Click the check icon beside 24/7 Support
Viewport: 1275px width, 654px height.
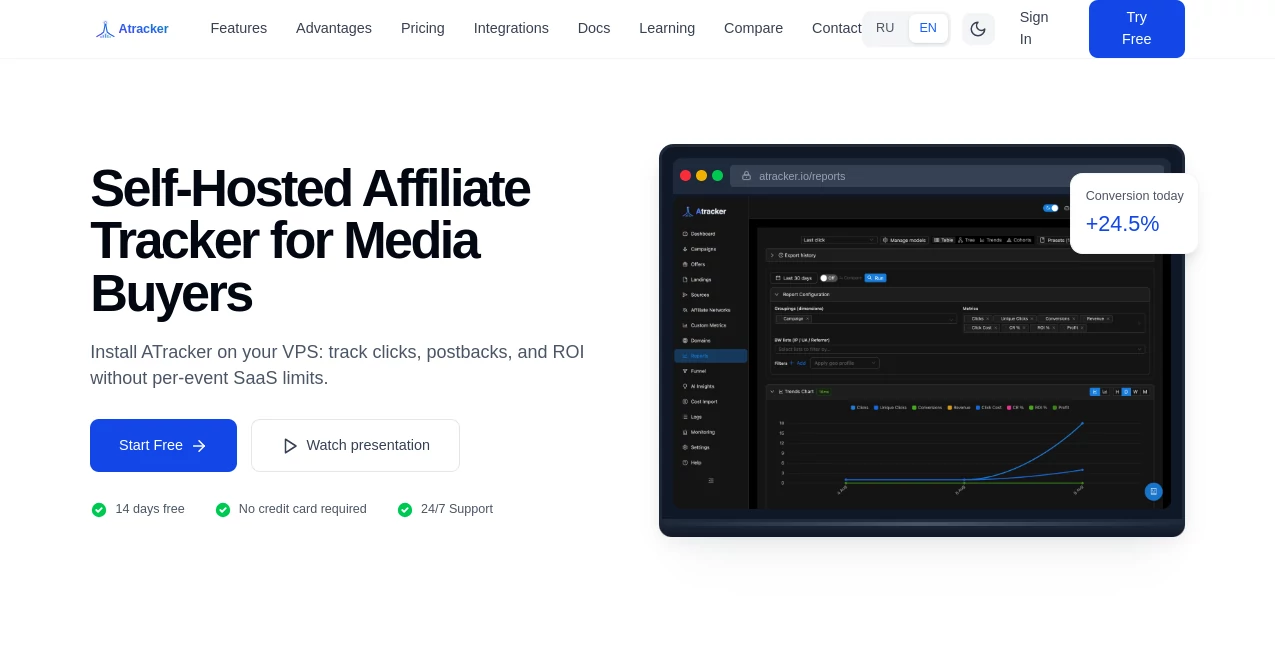(x=405, y=510)
